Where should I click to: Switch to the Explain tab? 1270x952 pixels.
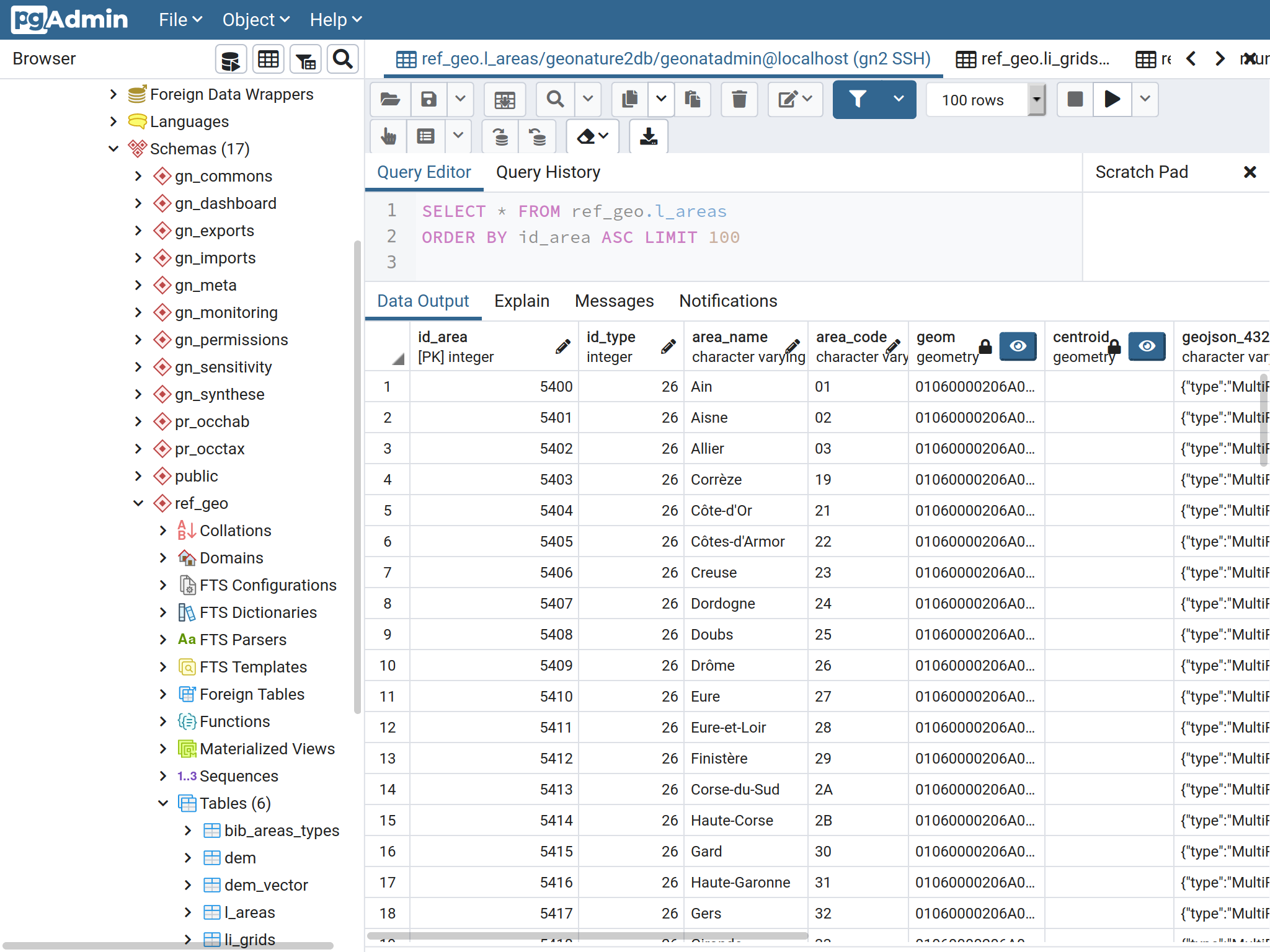point(522,301)
